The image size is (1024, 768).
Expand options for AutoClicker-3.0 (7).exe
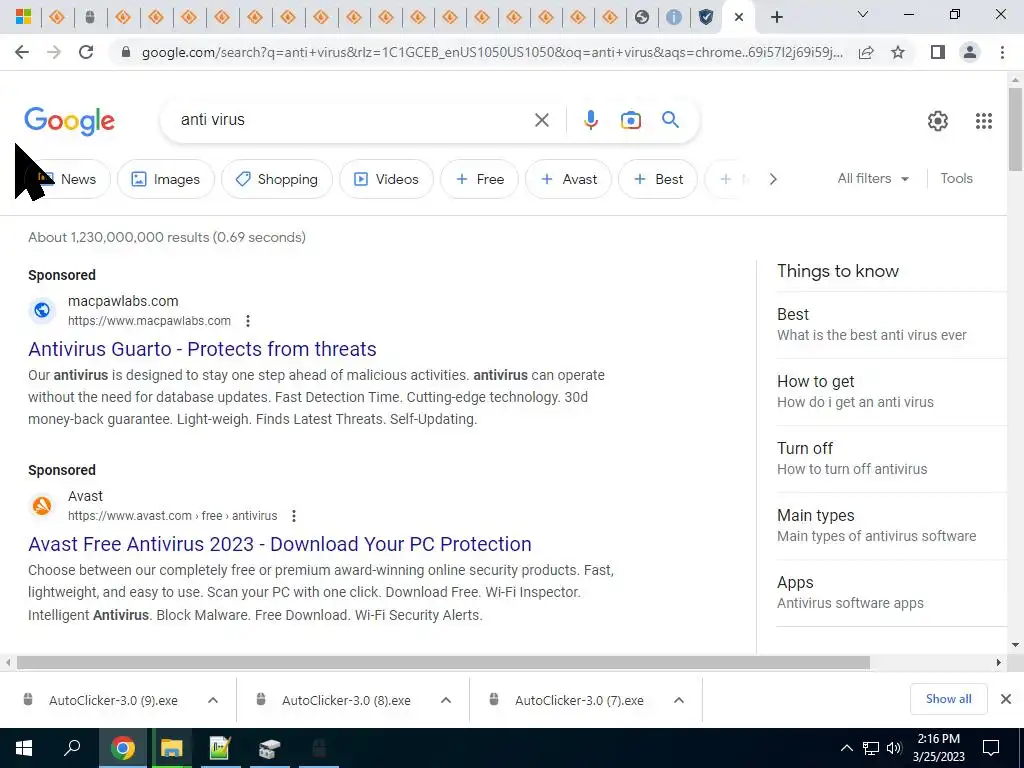[x=679, y=700]
